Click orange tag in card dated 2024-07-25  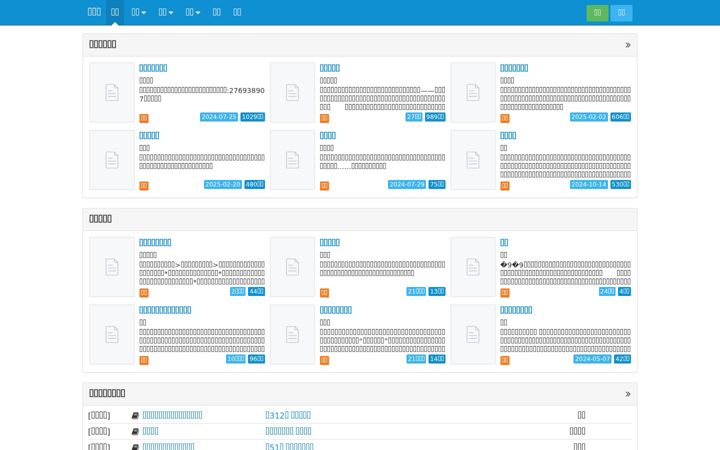(144, 118)
